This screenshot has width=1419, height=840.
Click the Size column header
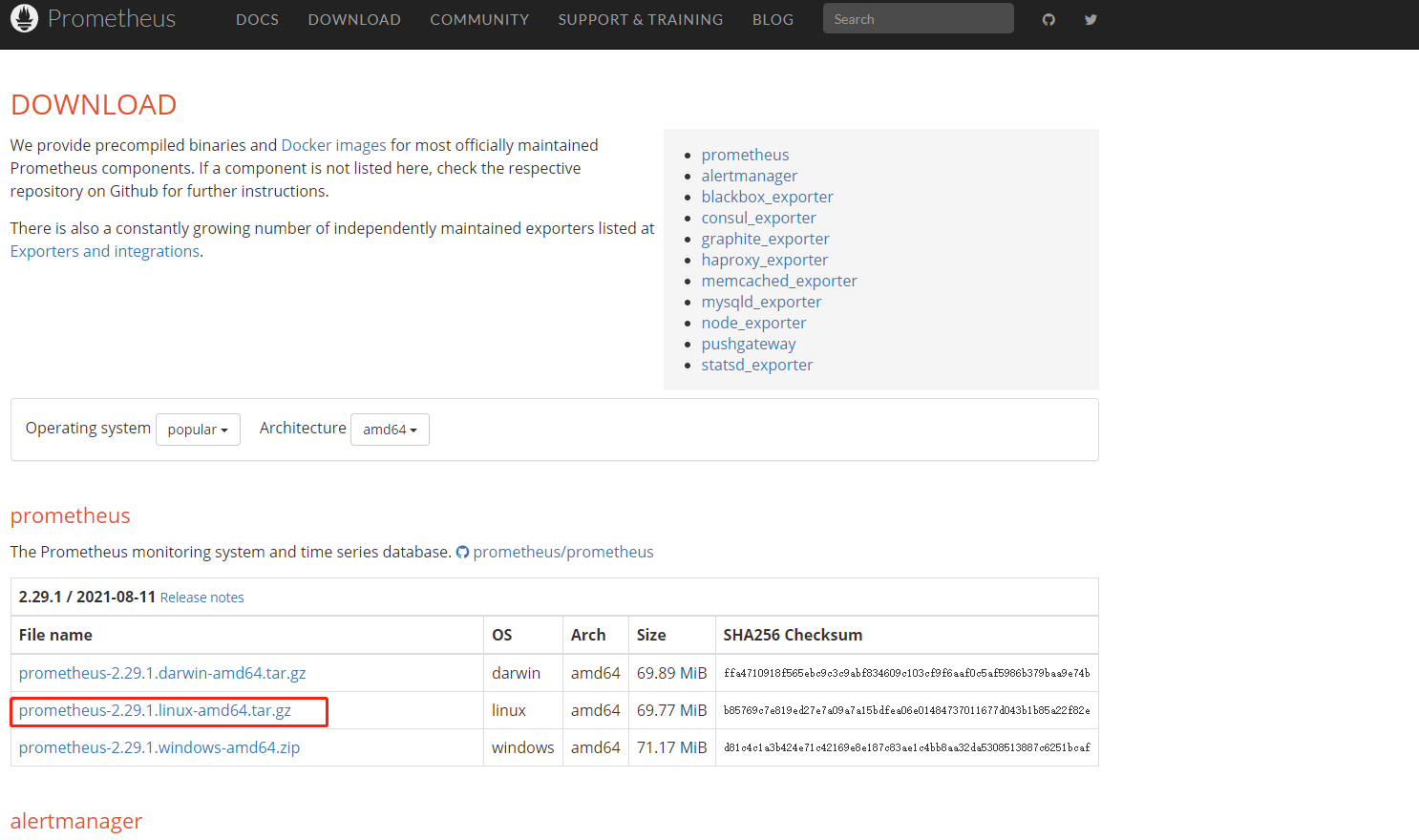coord(651,635)
